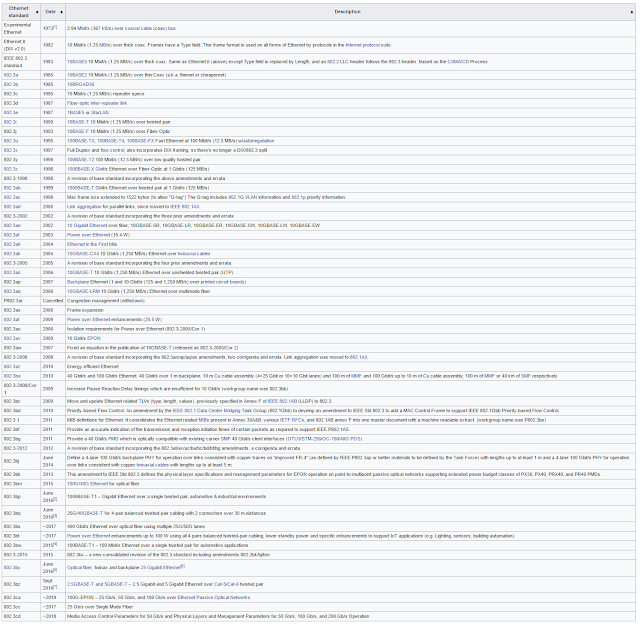The height and width of the screenshot is (626, 640).
Task: Open the 802.3az standard link
Action: (12, 366)
